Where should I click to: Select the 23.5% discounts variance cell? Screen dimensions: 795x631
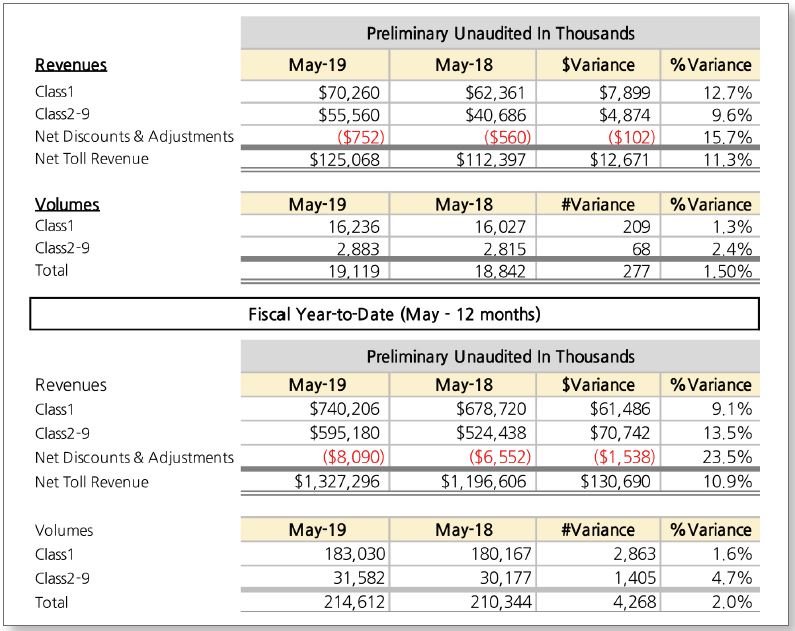(x=728, y=457)
